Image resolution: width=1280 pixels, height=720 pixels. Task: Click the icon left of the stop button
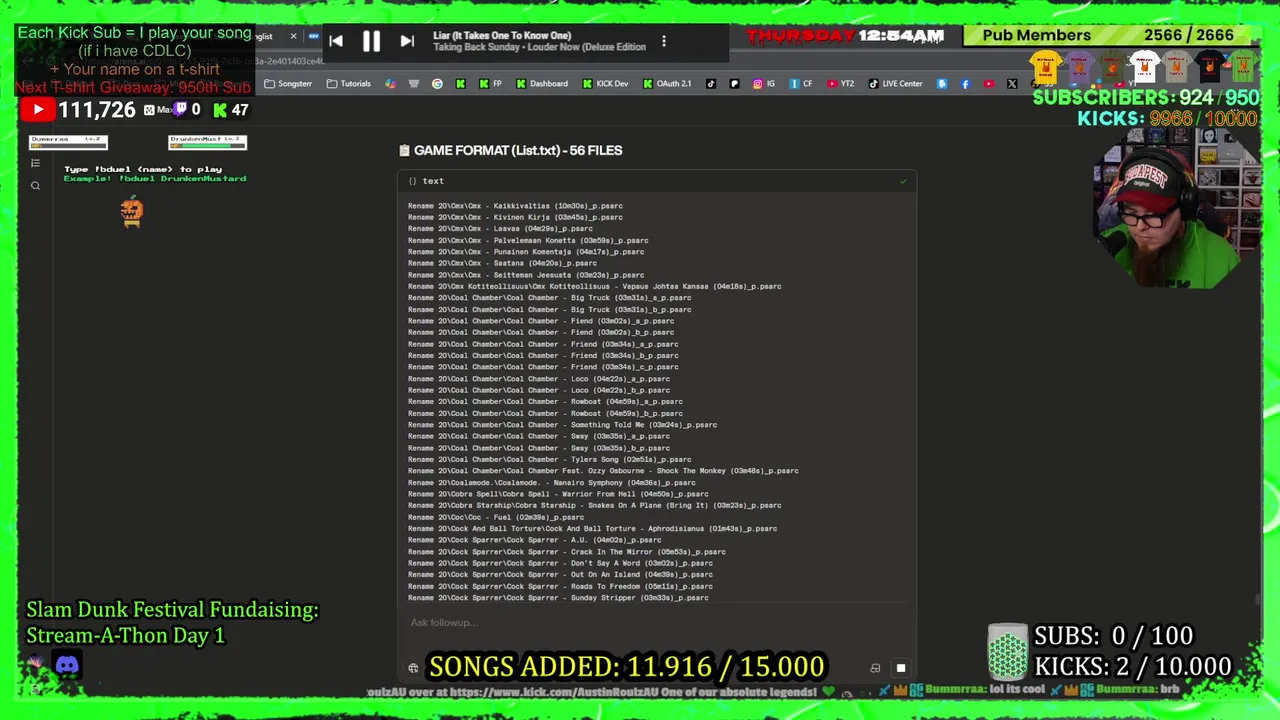point(875,668)
